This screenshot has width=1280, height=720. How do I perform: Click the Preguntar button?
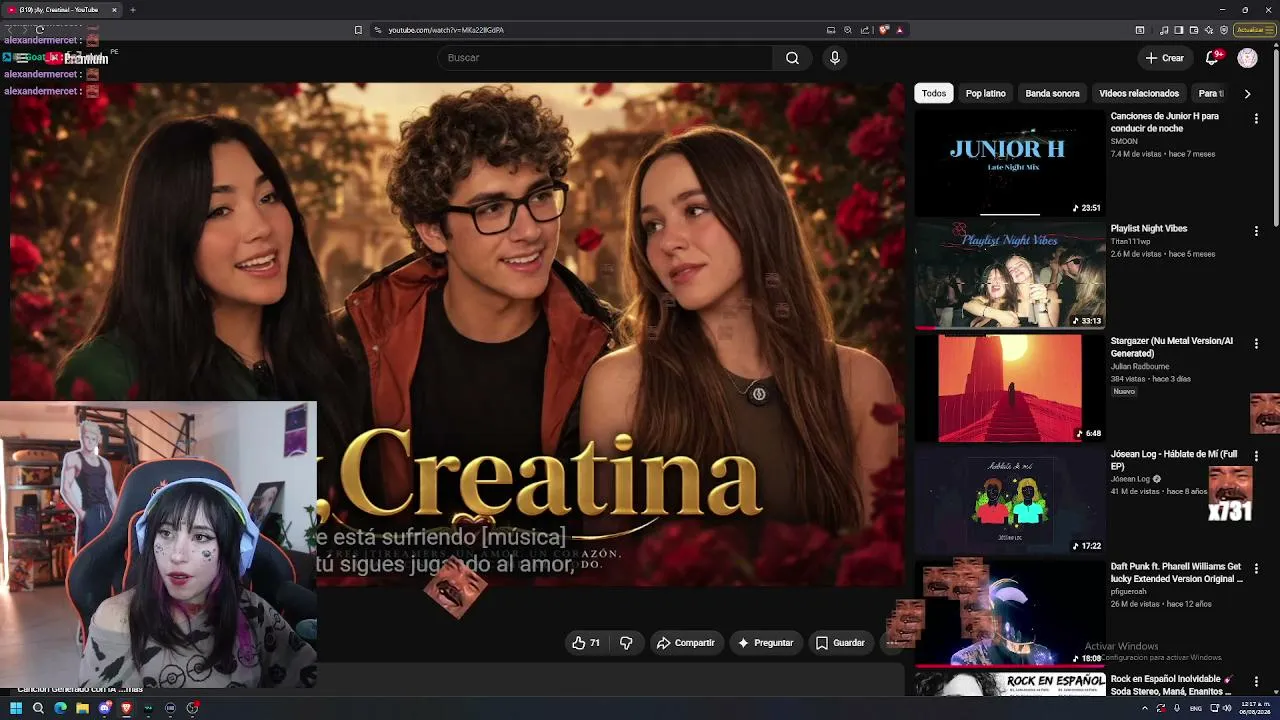click(765, 643)
